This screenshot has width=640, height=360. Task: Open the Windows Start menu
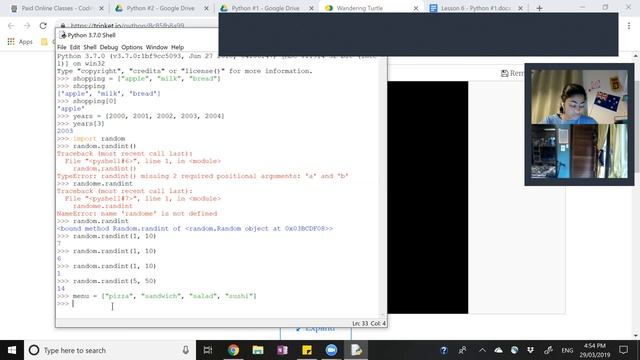point(12,350)
